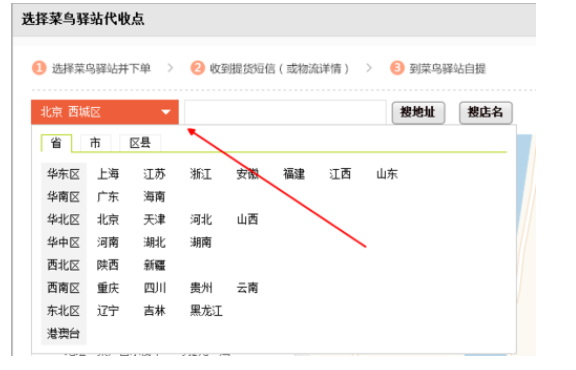Select province 河南
Image resolution: width=576 pixels, height=370 pixels.
pos(108,243)
